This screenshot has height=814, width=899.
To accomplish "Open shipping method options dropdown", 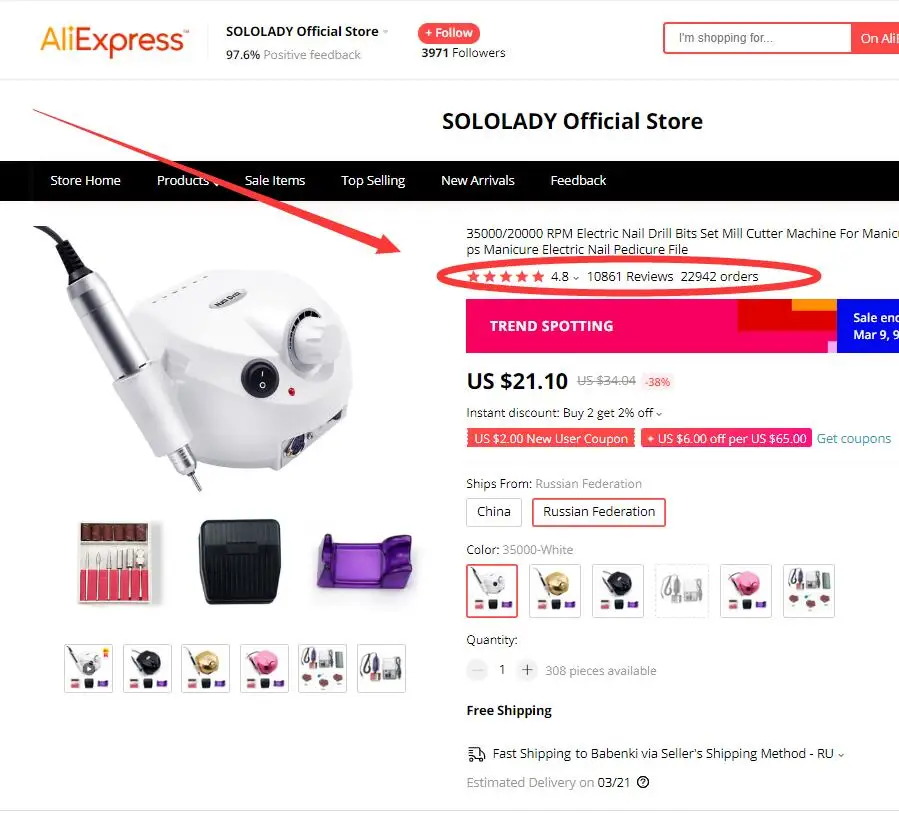I will [841, 755].
